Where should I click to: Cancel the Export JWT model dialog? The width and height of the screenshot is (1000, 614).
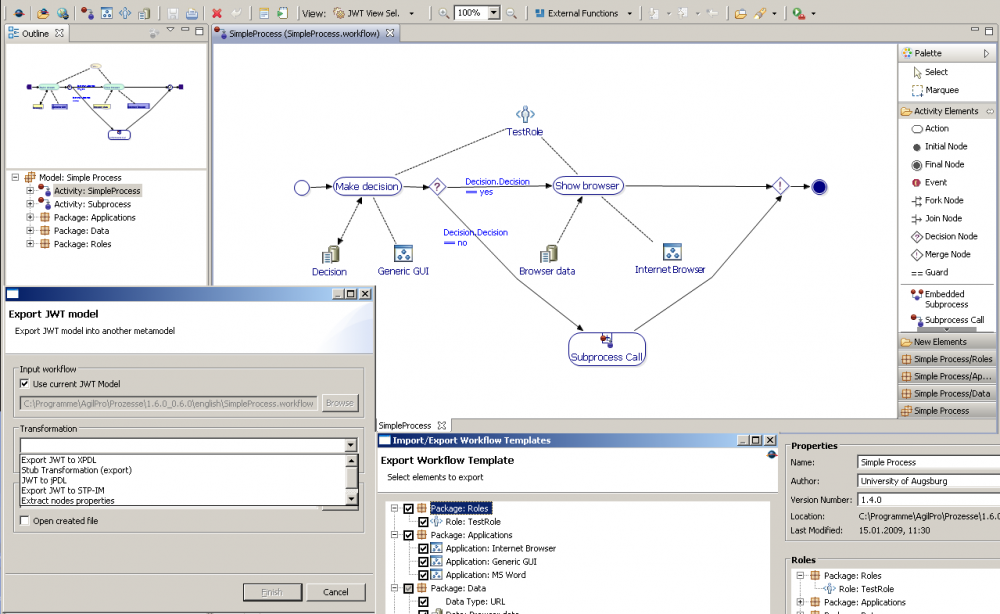click(336, 591)
